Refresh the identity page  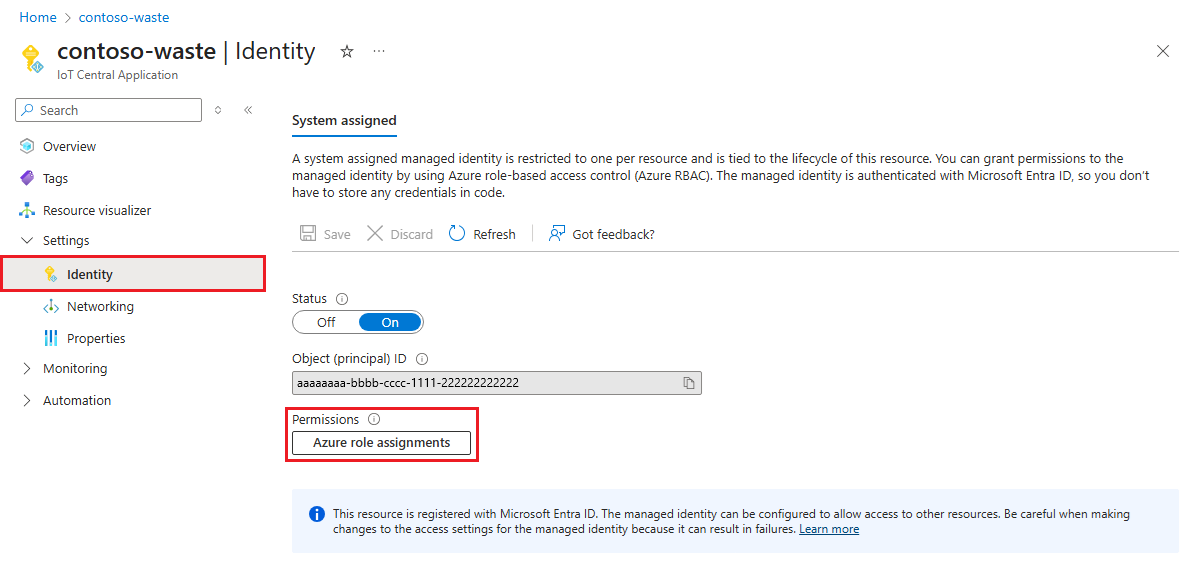click(482, 234)
